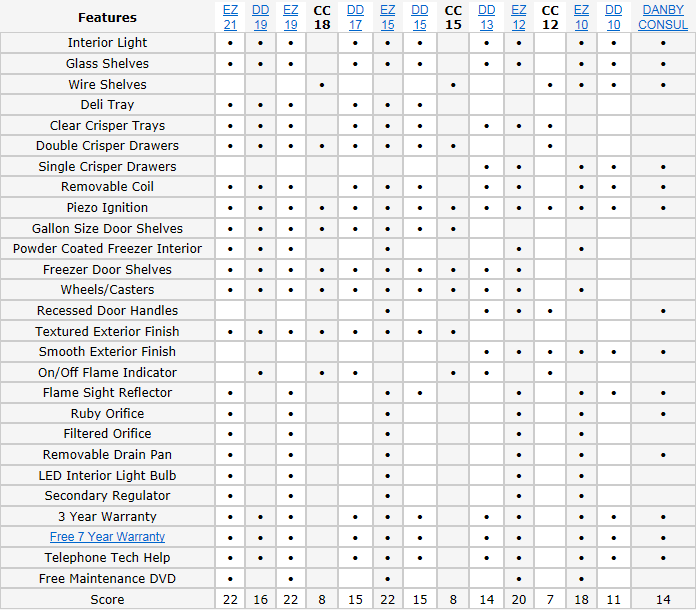Open the DD 19 model link
This screenshot has width=696, height=610.
point(261,17)
